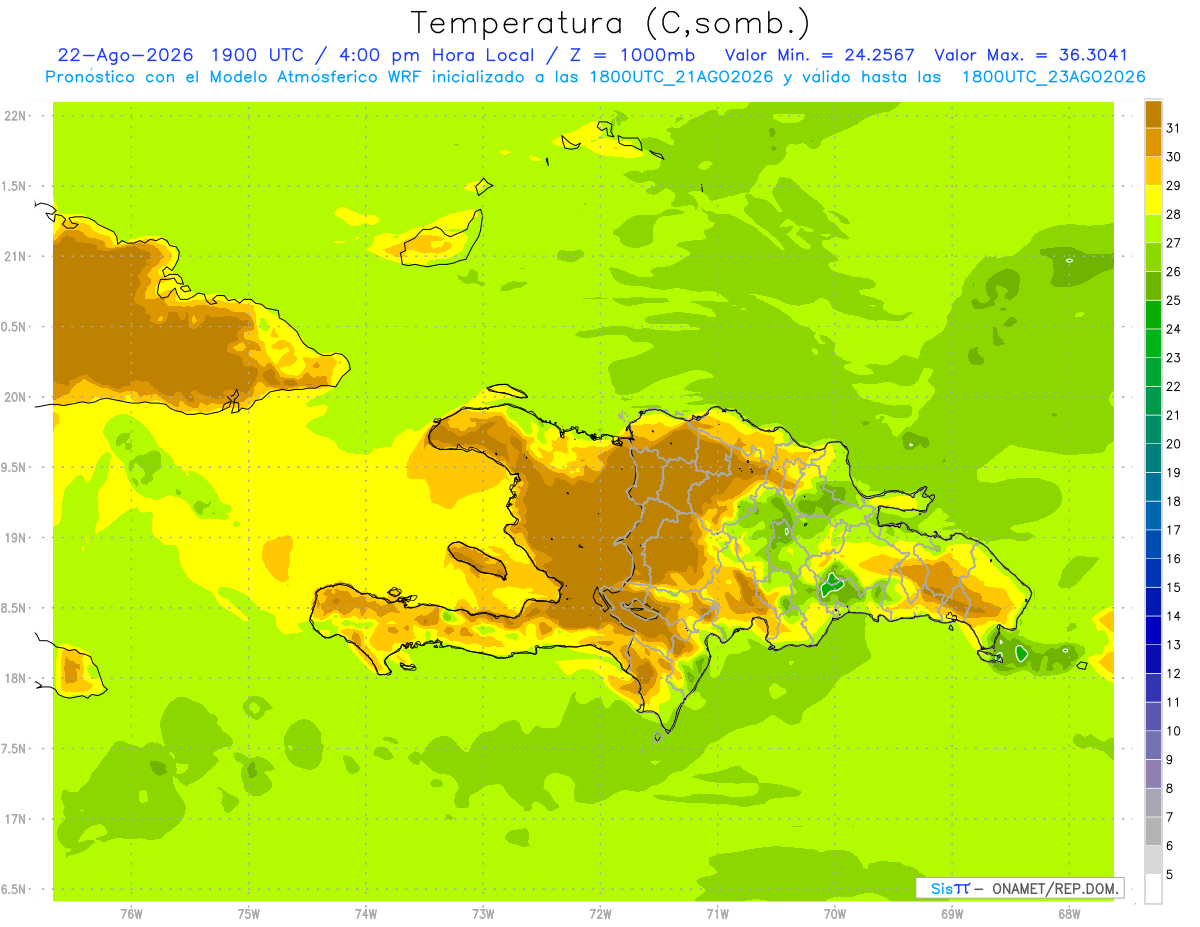Click colorbar label "30"
The height and width of the screenshot is (927, 1200).
[1174, 156]
